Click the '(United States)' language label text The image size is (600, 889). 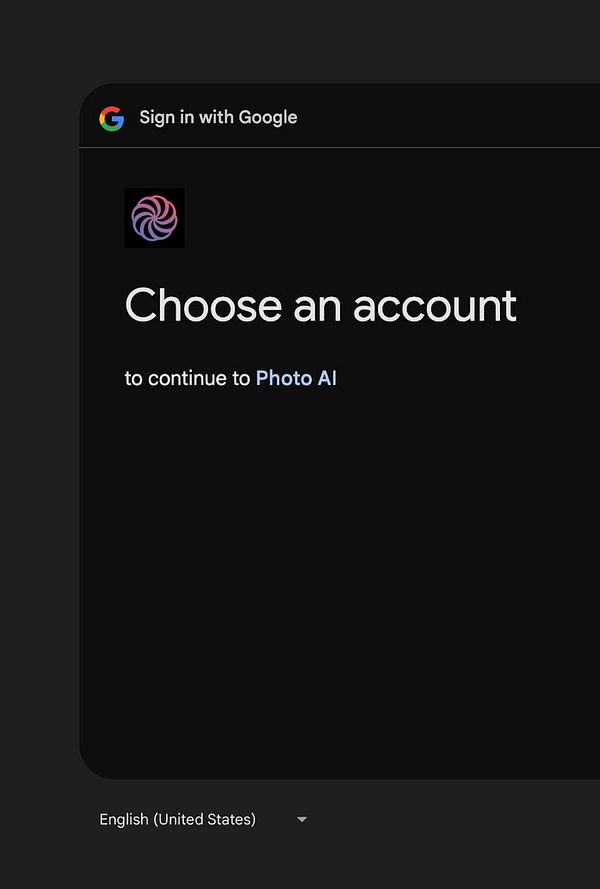[x=204, y=819]
